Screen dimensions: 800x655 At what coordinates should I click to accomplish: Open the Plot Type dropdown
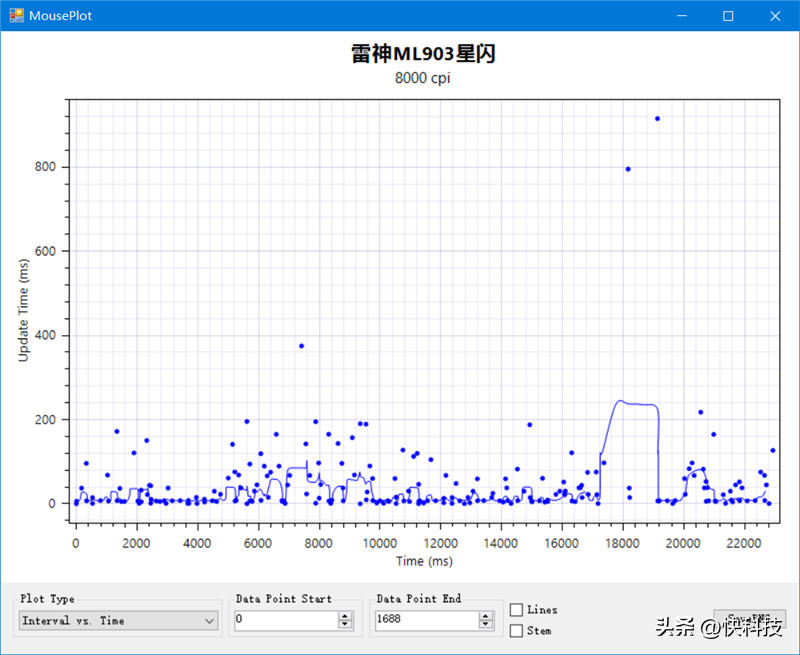pos(118,620)
